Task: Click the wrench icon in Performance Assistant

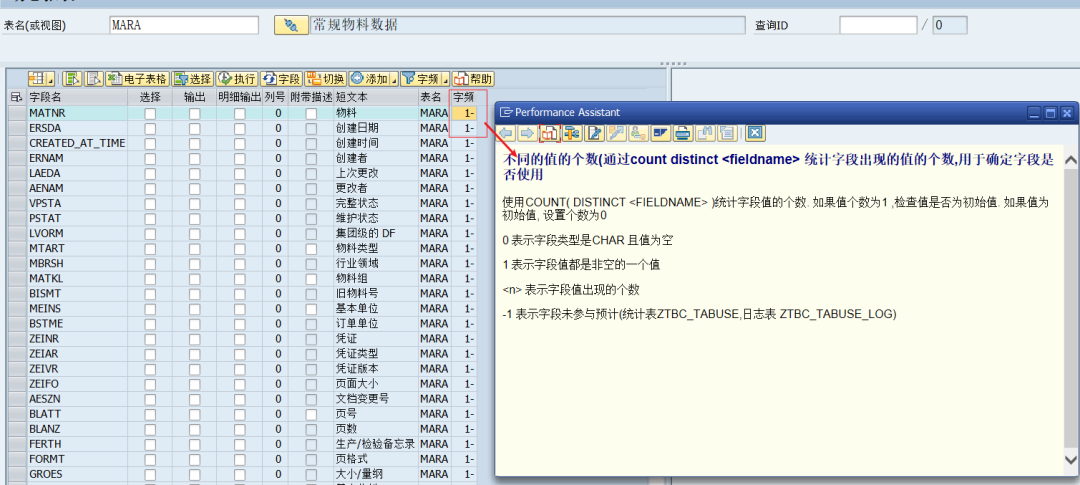Action: click(616, 132)
